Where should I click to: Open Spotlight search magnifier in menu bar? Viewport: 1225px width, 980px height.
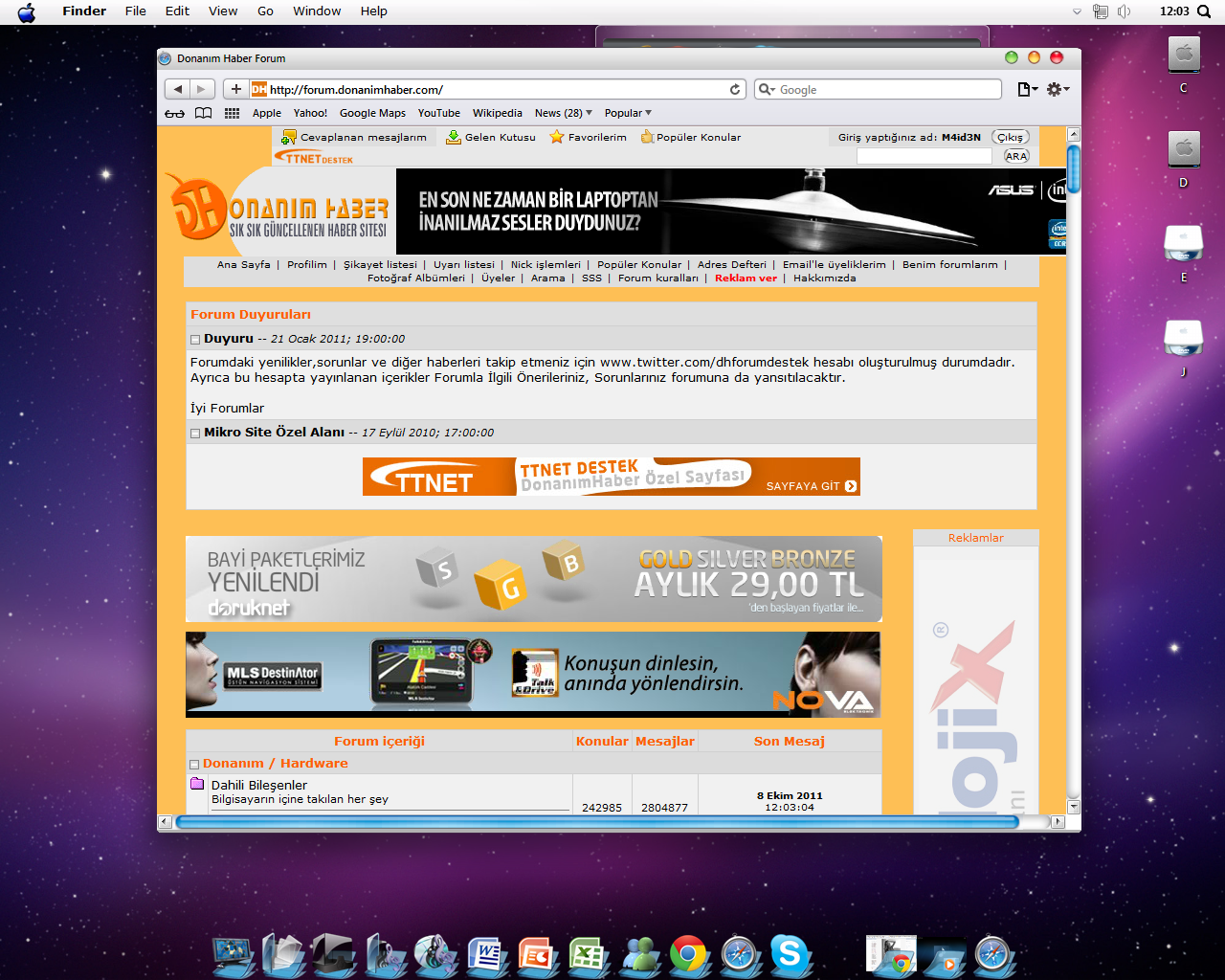tap(1203, 11)
